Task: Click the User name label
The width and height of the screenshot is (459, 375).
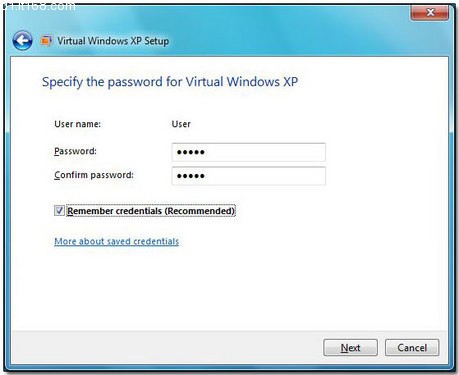Action: (78, 124)
